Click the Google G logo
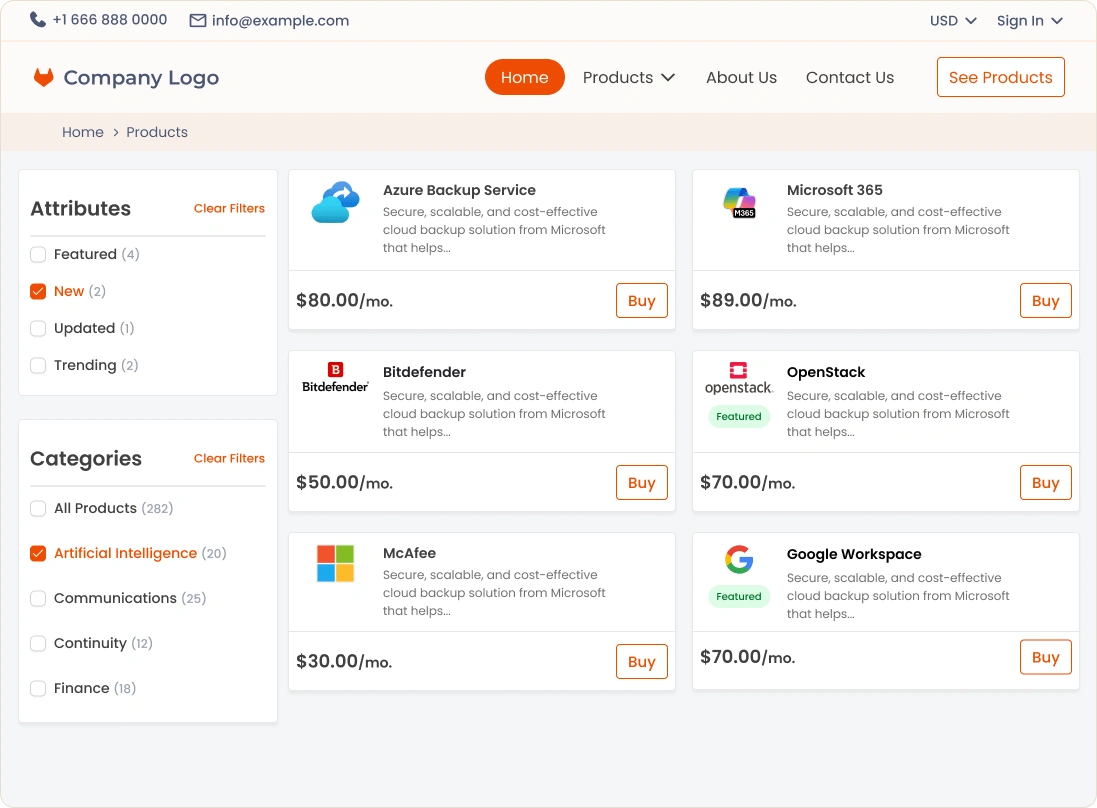The height and width of the screenshot is (808, 1097). pos(739,559)
